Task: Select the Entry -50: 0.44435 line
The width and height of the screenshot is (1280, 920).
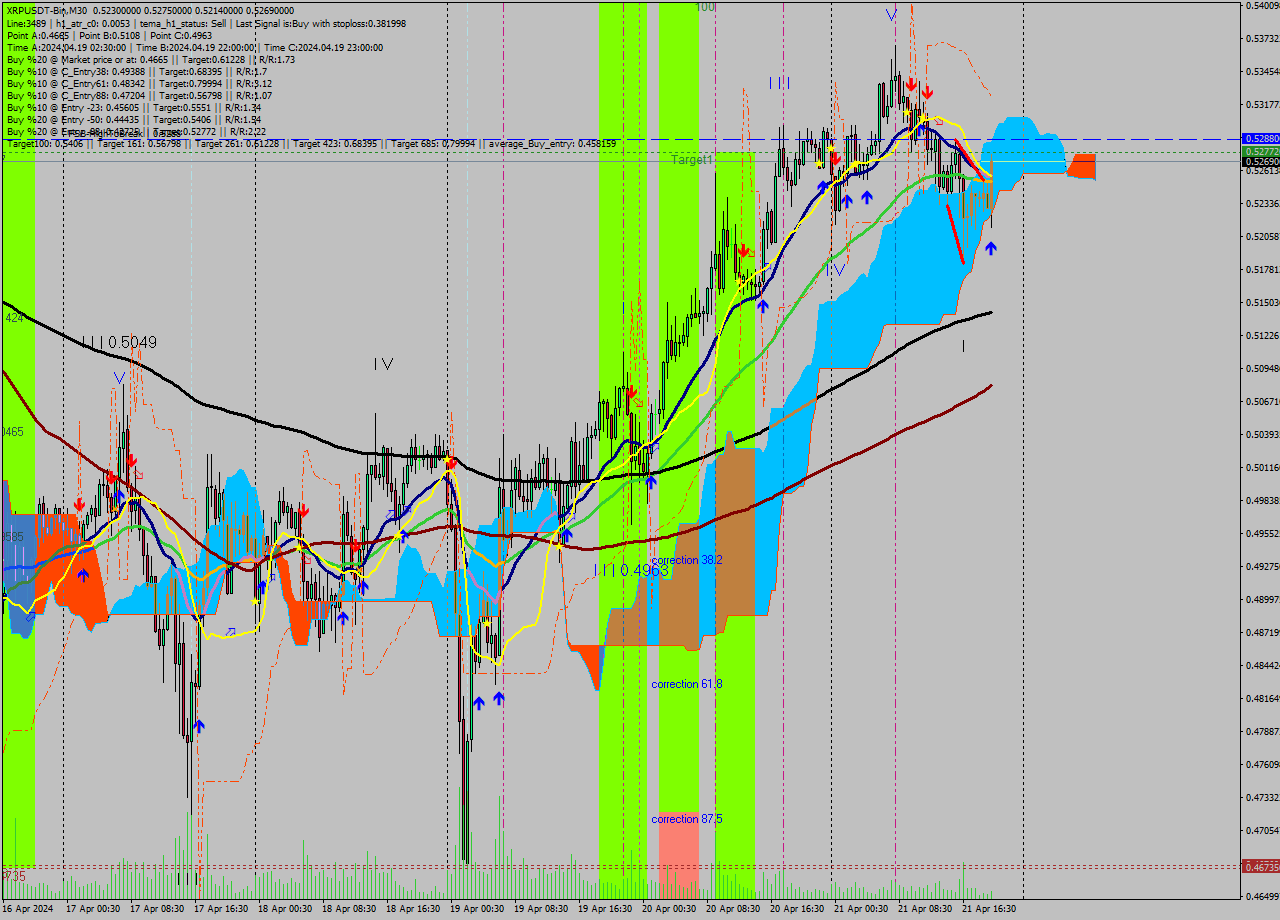Action: click(133, 119)
